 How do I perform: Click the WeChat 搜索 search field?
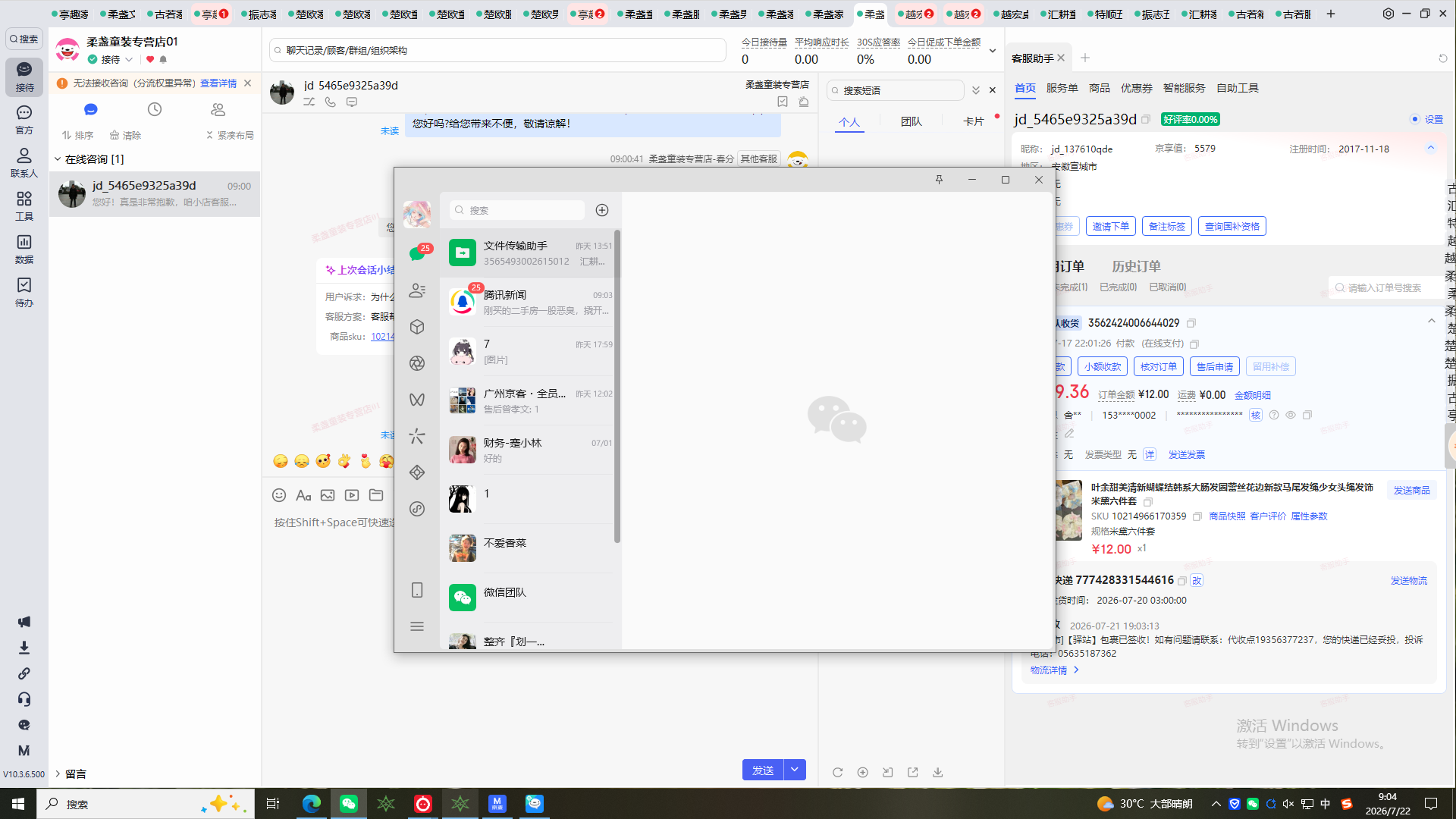pos(517,210)
